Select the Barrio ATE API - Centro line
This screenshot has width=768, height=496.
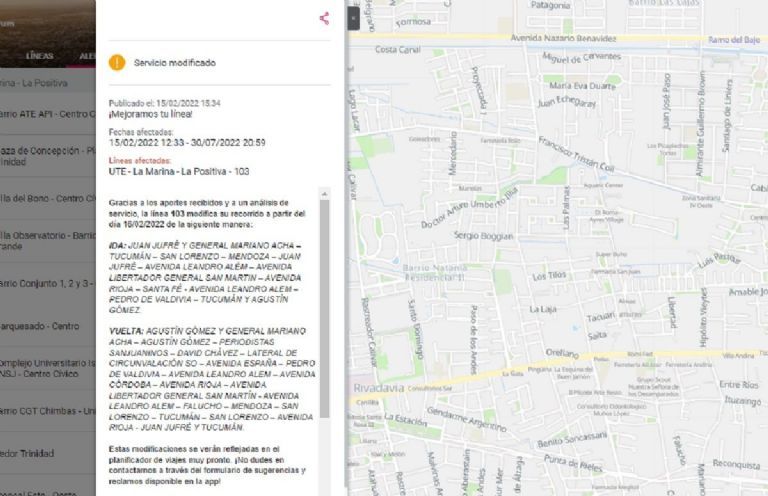(x=45, y=113)
